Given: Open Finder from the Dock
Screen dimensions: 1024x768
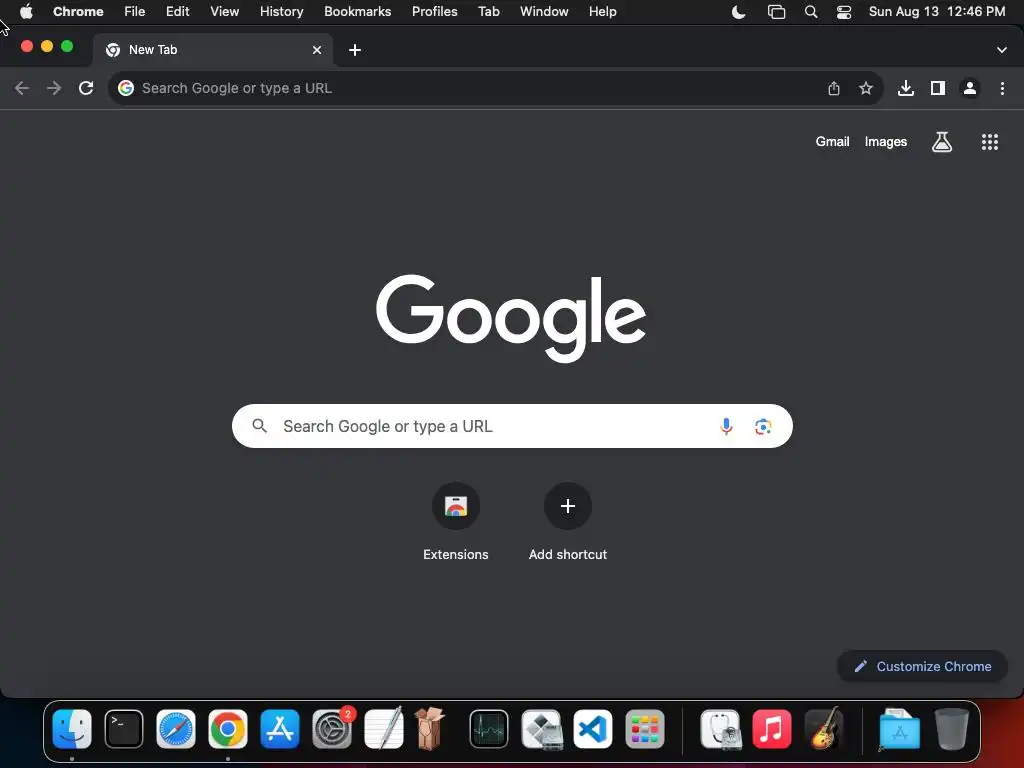Looking at the screenshot, I should point(72,729).
